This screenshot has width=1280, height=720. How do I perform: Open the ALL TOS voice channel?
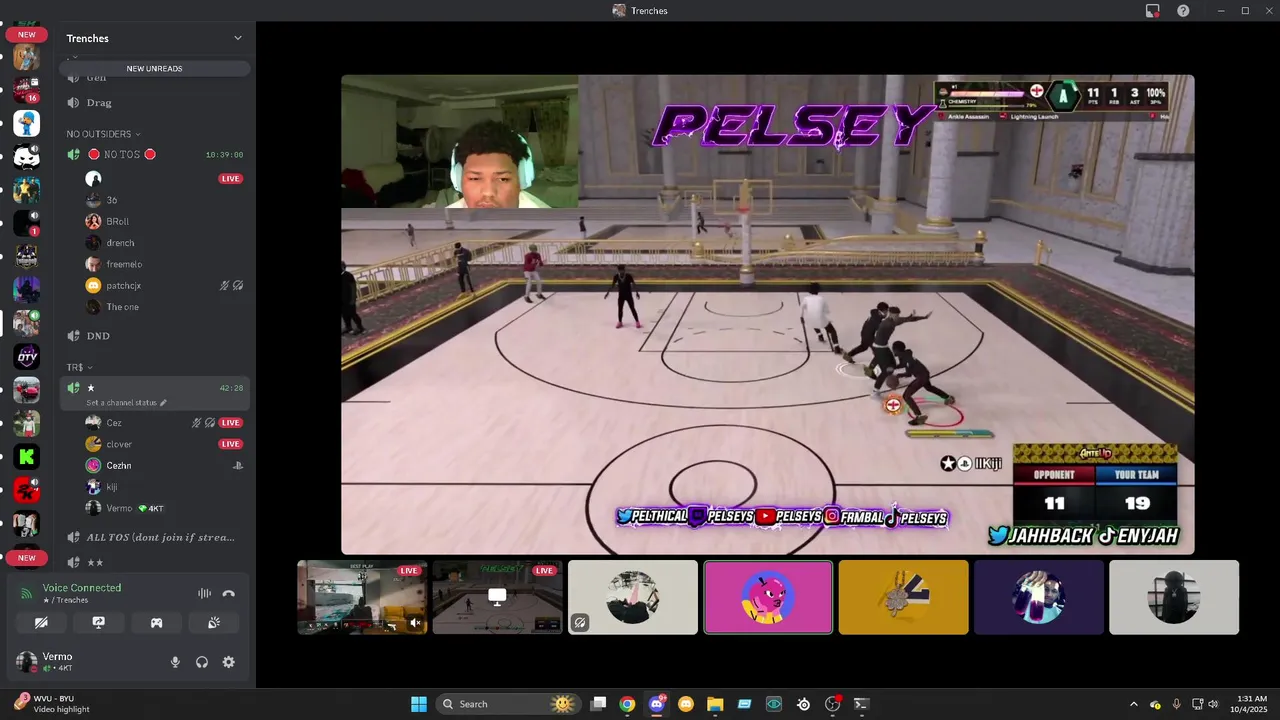pos(155,537)
